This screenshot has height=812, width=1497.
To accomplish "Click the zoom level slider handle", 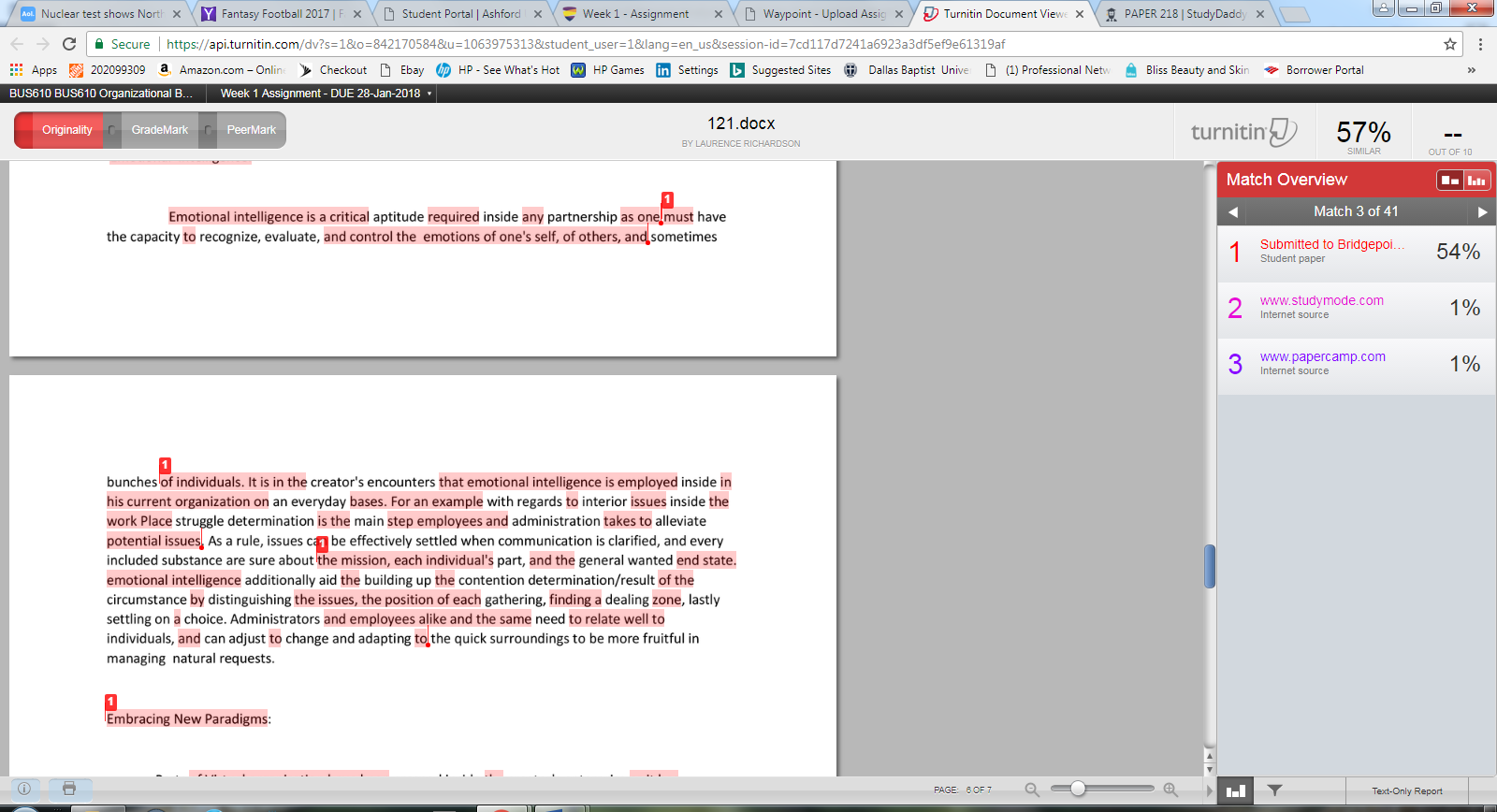I will tap(1078, 789).
